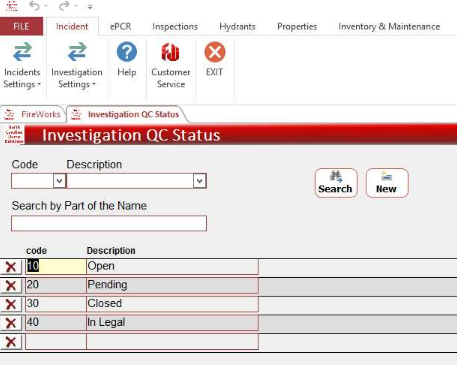Click the Open description cell
Viewport: 457px width, 365px height.
[172, 266]
